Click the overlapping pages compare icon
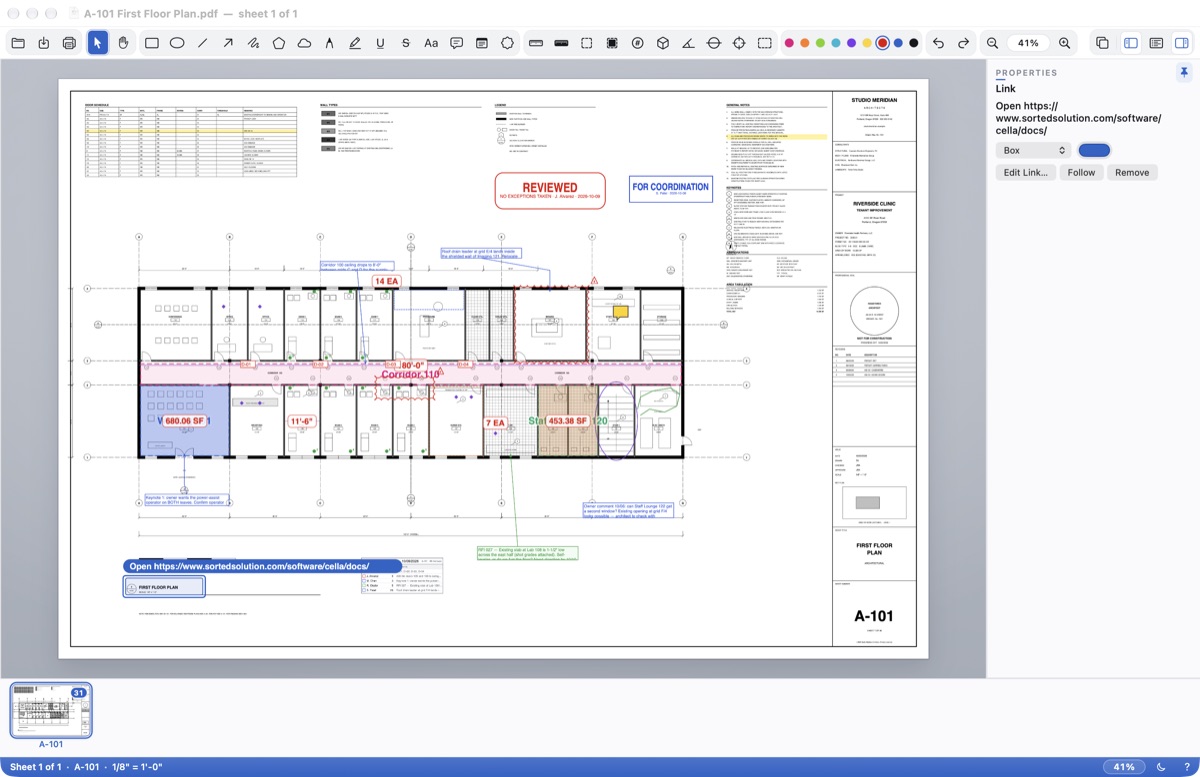Viewport: 1200px width, 777px height. pyautogui.click(x=1102, y=43)
